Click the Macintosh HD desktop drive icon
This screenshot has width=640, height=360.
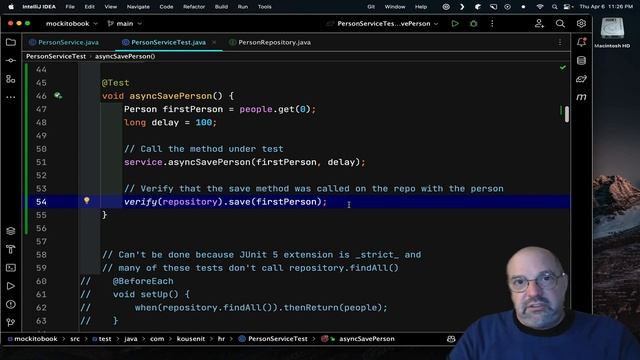(x=612, y=33)
